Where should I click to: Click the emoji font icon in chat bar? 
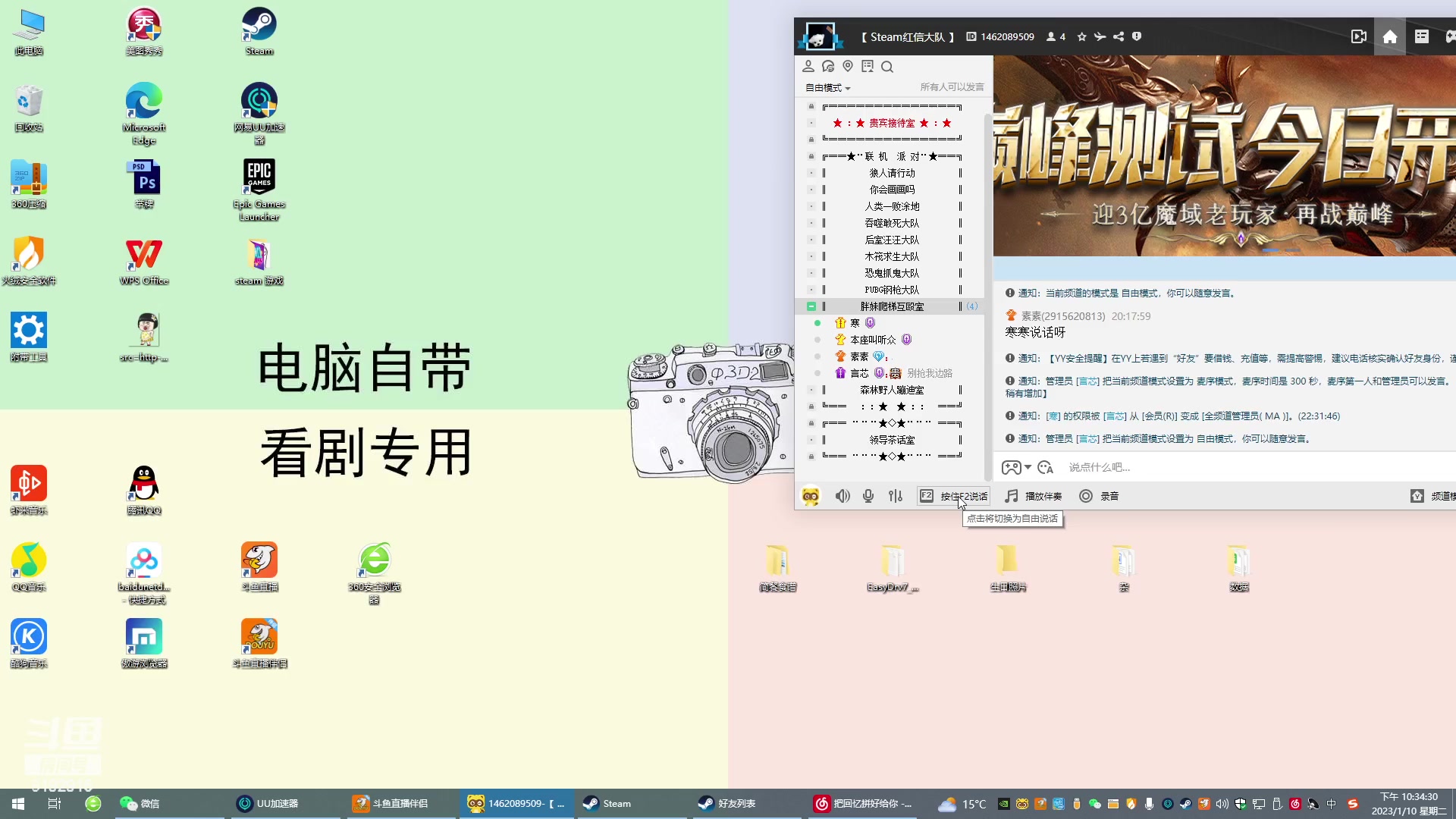(x=1046, y=467)
